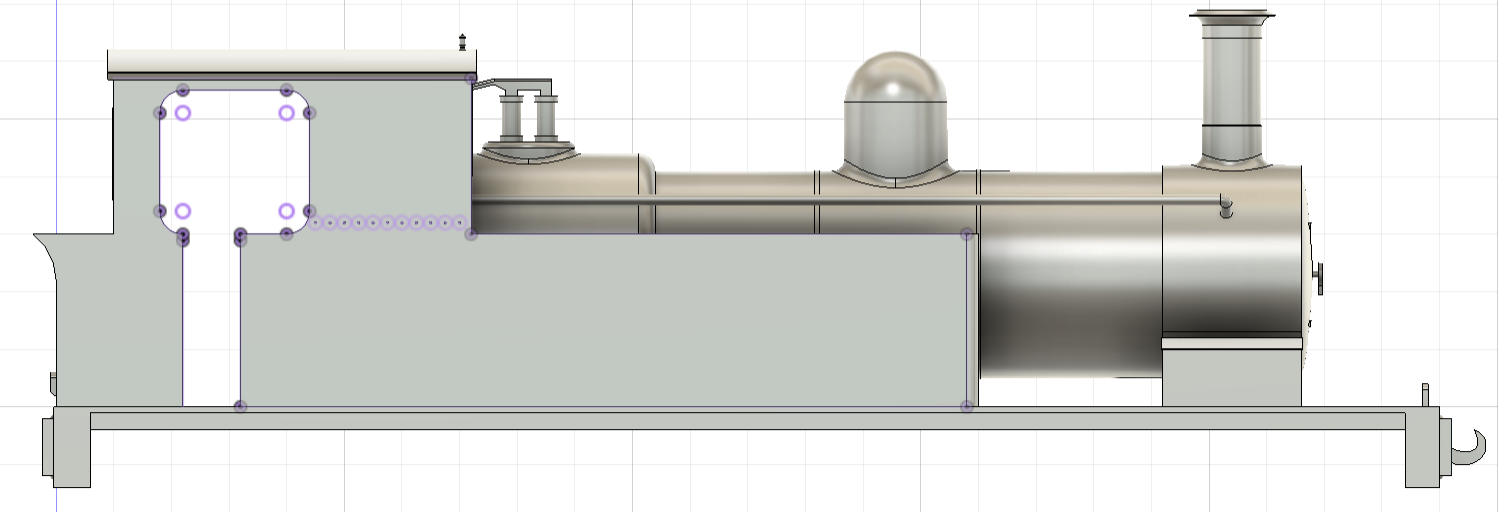Click the bottom-right fillet circle in cab window
This screenshot has height=512, width=1498.
[287, 210]
